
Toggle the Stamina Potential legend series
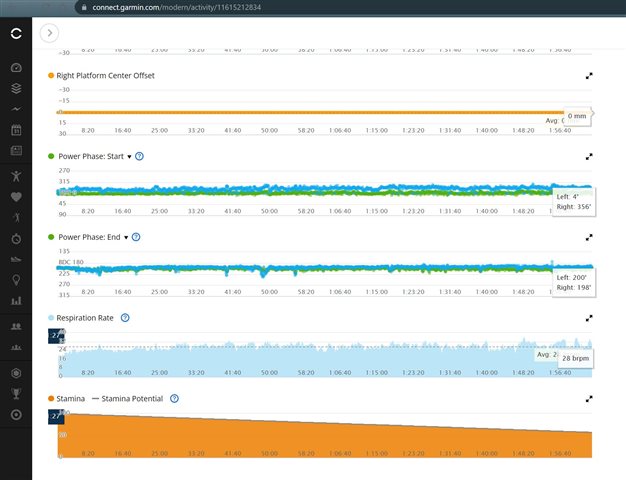point(128,398)
